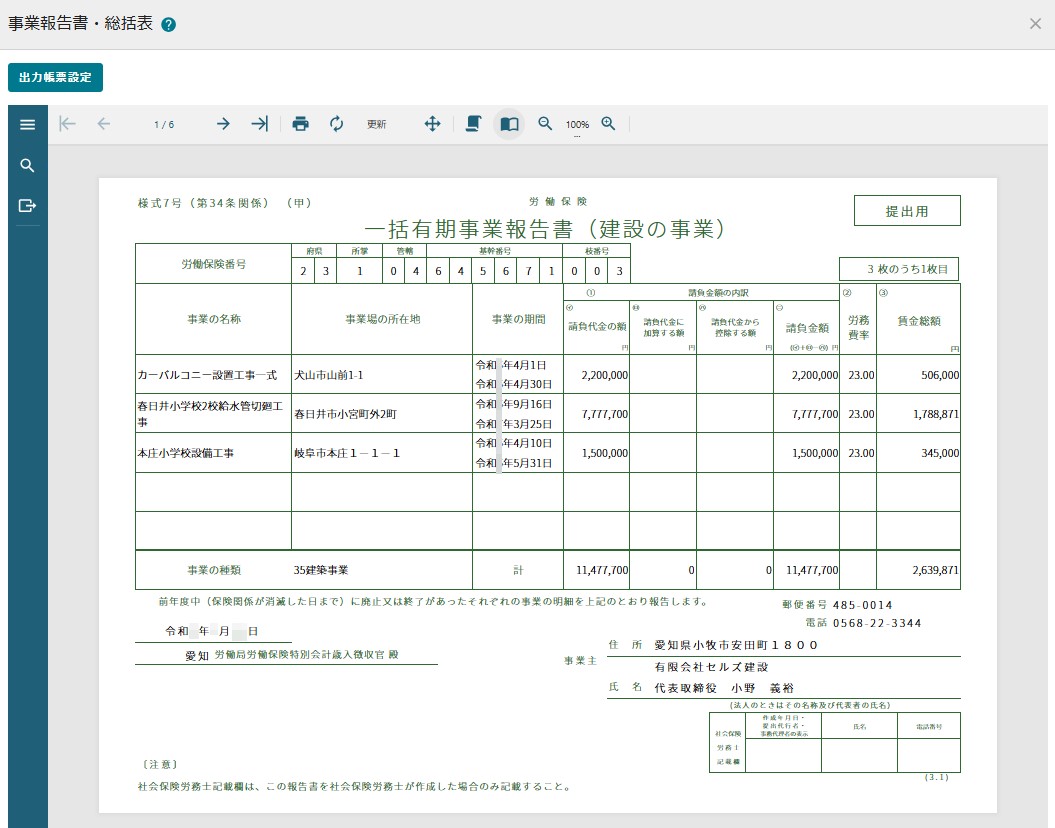This screenshot has width=1055, height=828.
Task: Click the 3枚のうち1枚目 box
Action: coord(899,269)
